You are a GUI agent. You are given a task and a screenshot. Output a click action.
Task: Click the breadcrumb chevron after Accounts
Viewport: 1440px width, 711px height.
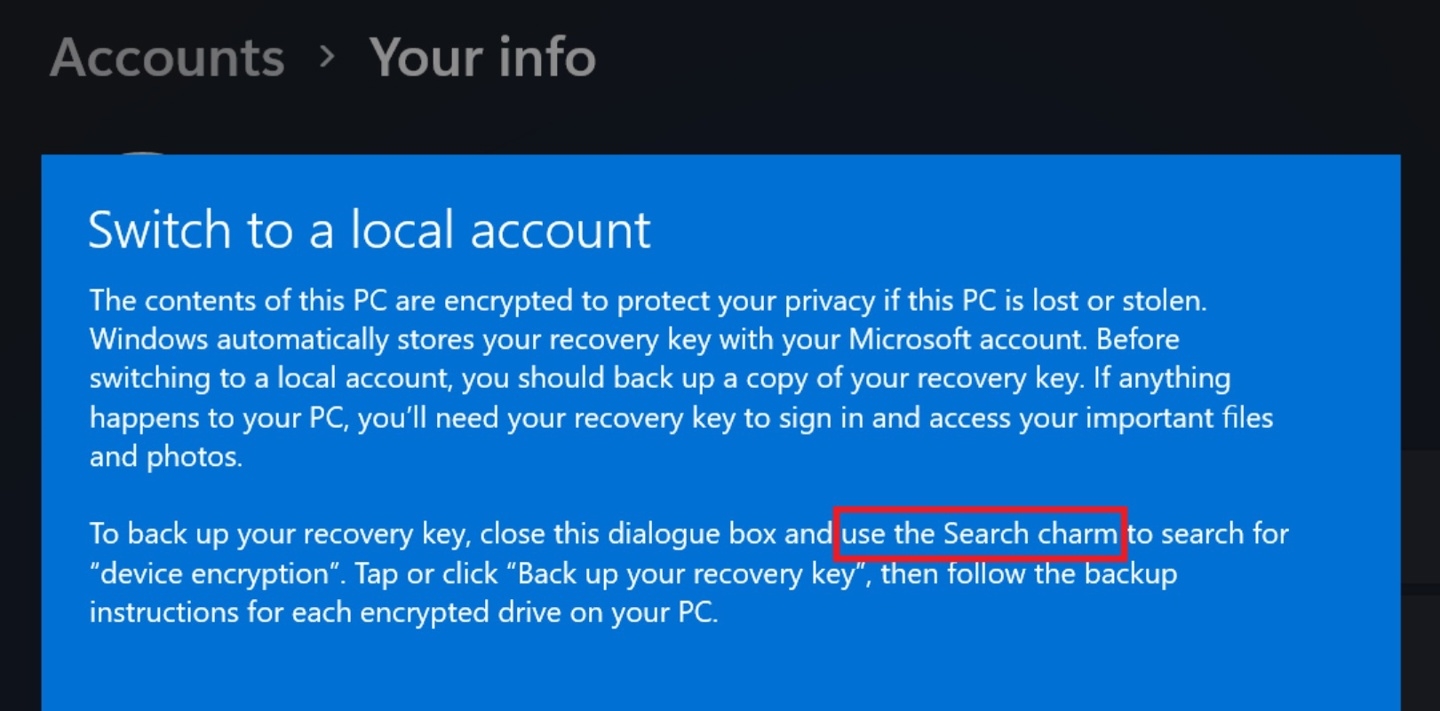pos(327,57)
